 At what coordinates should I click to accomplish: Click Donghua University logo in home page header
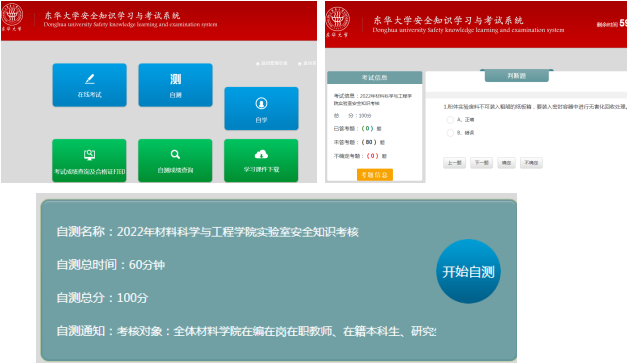click(12, 16)
